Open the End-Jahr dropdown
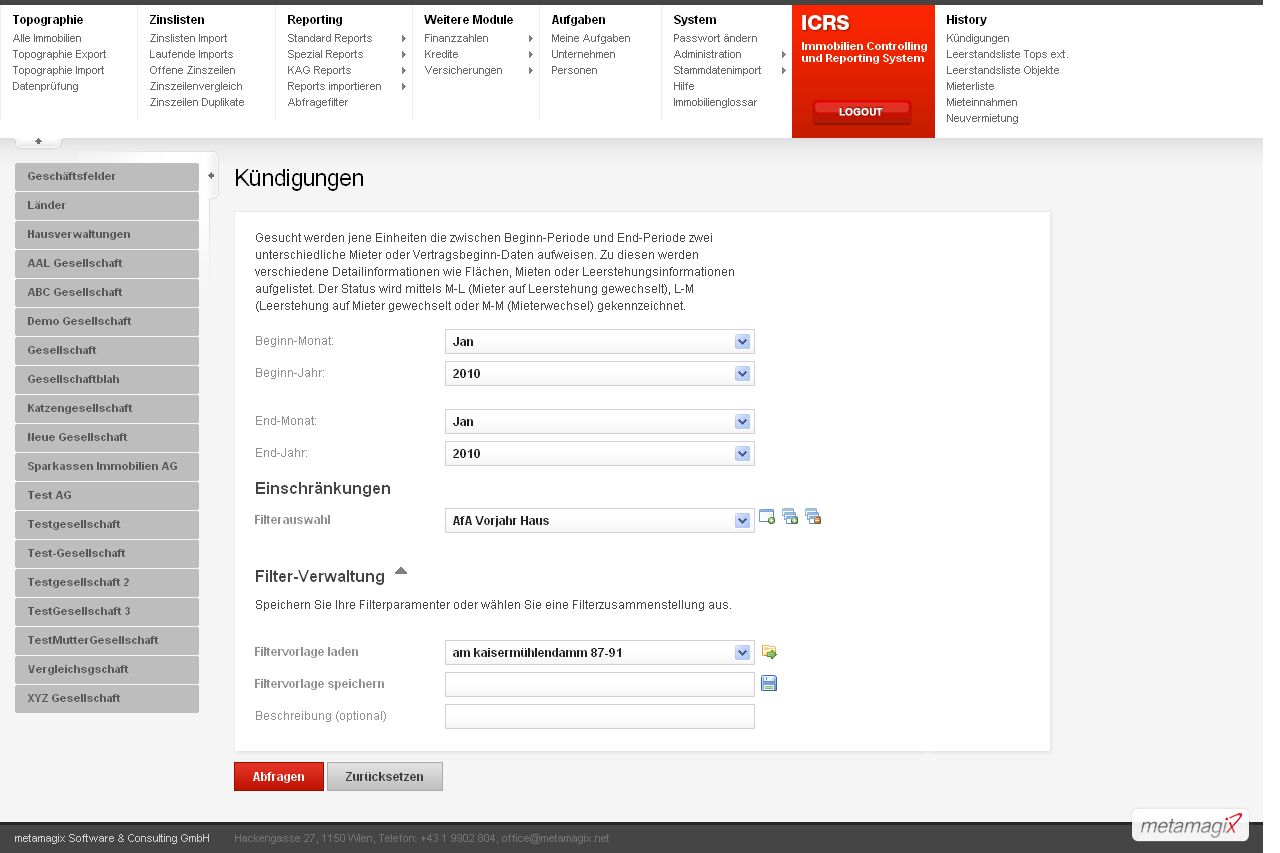1280x853 pixels. (x=600, y=453)
